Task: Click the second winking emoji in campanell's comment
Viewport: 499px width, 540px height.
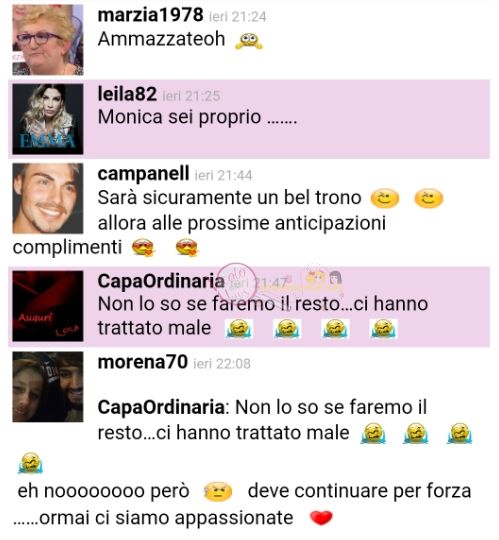Action: tap(429, 199)
